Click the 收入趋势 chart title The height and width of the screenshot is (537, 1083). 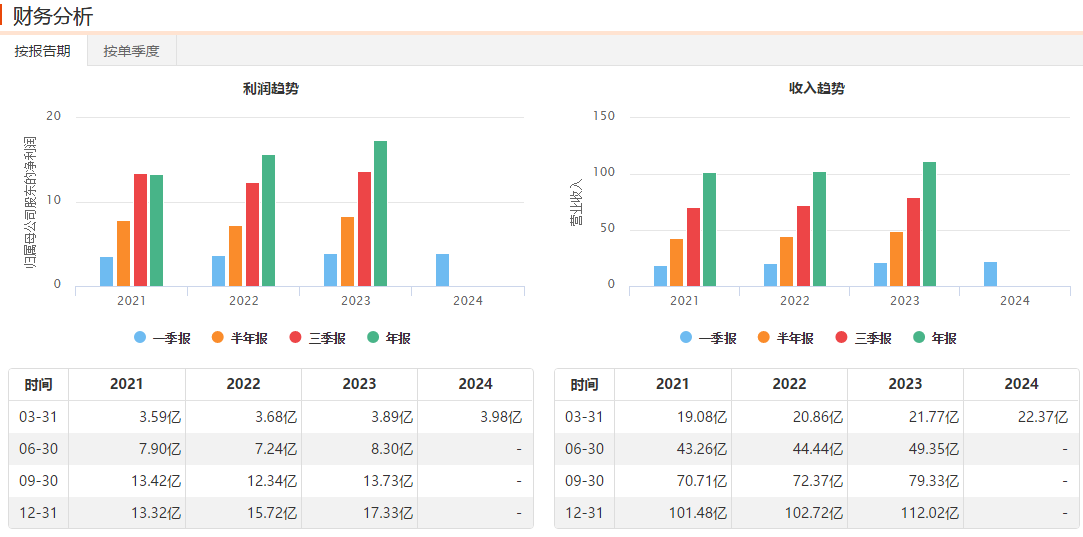[x=816, y=88]
